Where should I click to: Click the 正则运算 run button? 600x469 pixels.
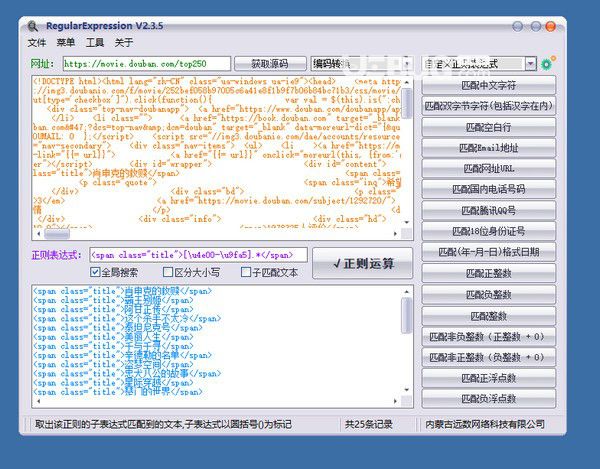coord(362,263)
